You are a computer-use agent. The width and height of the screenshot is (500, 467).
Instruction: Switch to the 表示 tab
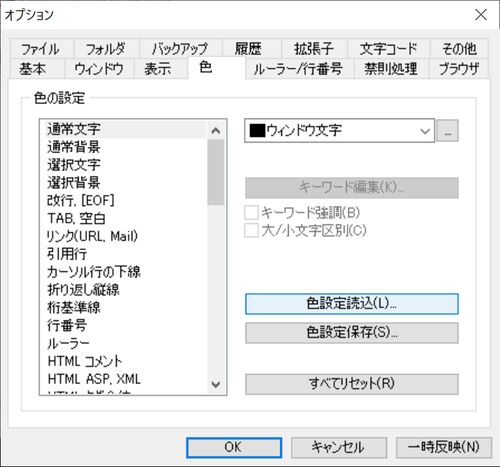coord(161,69)
